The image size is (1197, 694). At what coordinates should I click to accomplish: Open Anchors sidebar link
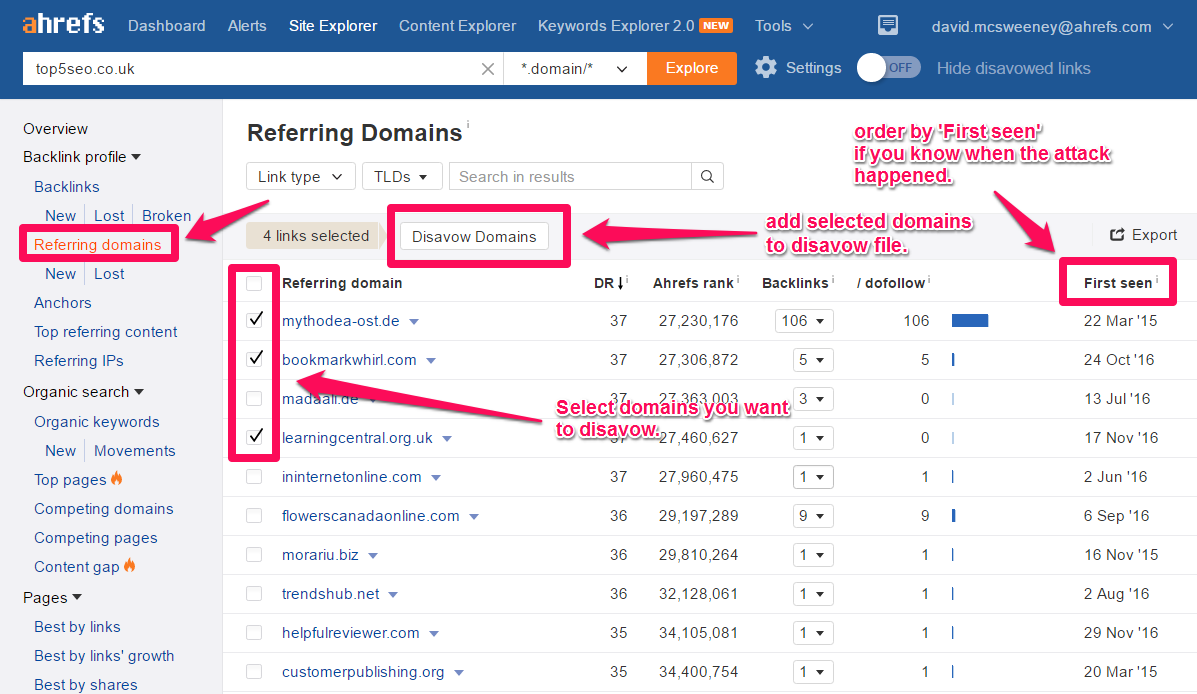[x=63, y=302]
